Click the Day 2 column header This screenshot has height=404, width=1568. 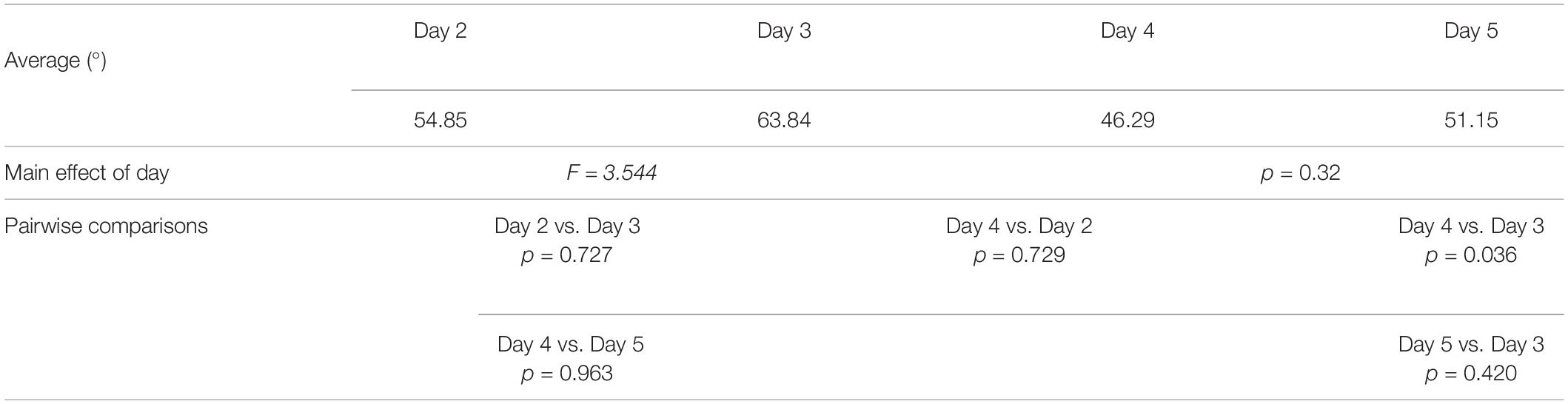click(440, 31)
